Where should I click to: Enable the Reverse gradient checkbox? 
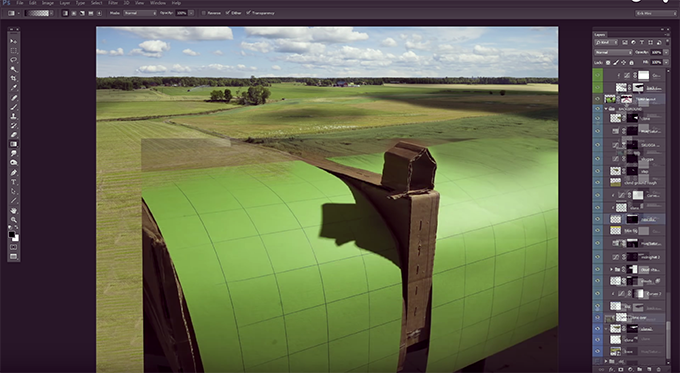(x=204, y=13)
